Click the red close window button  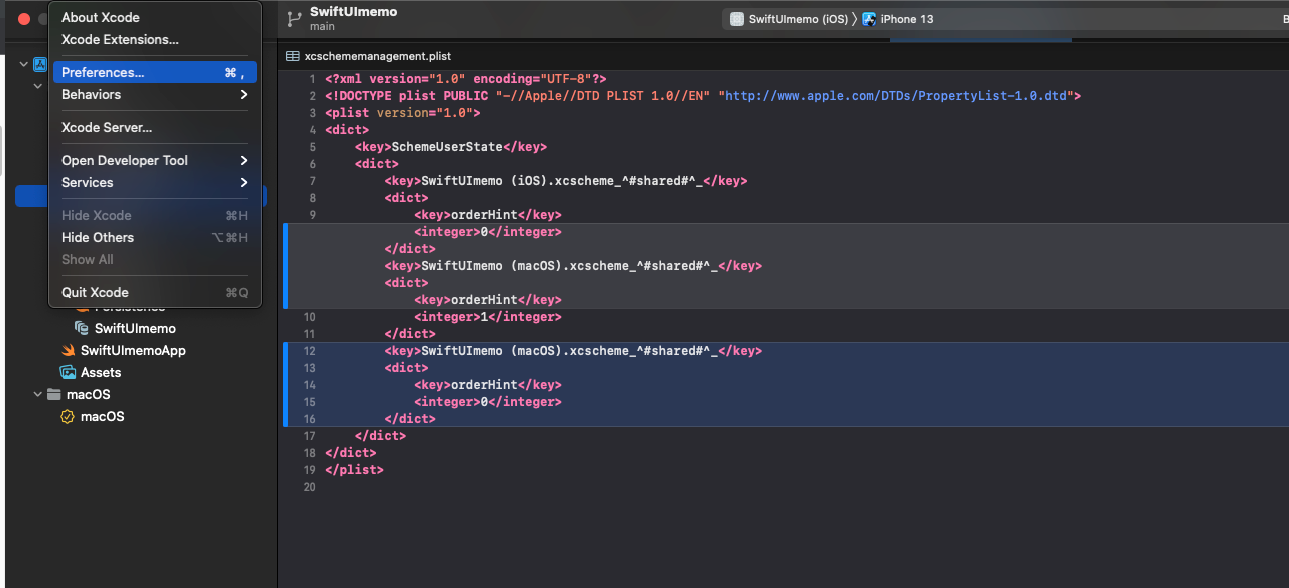24,19
